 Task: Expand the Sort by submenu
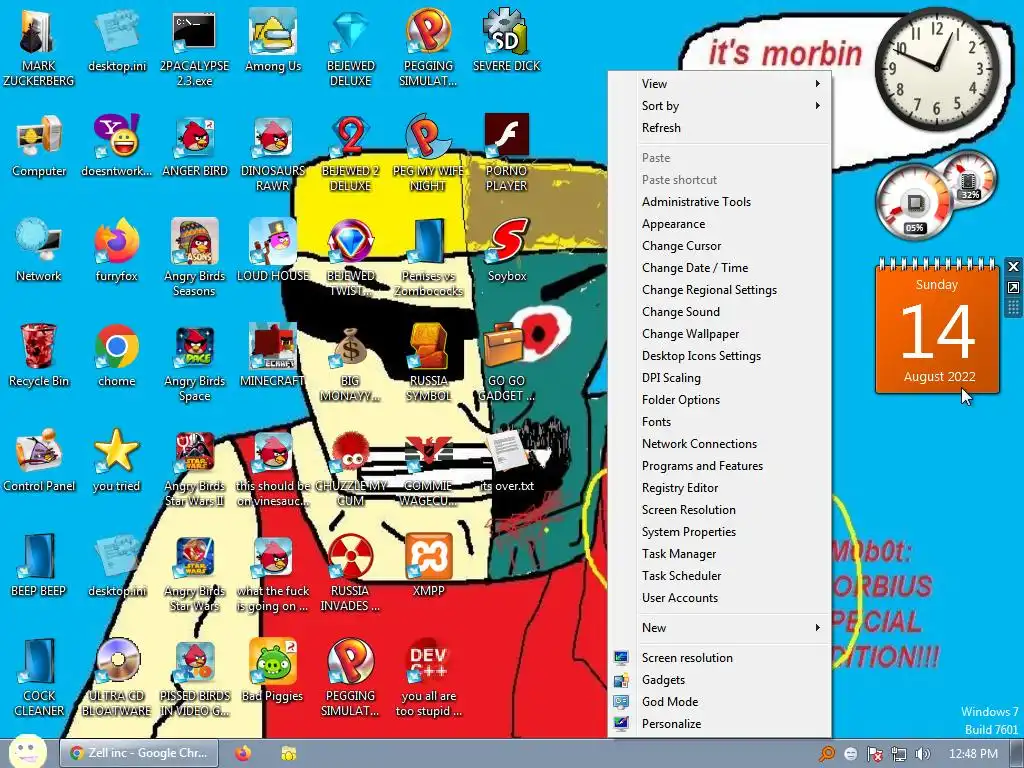click(x=720, y=106)
